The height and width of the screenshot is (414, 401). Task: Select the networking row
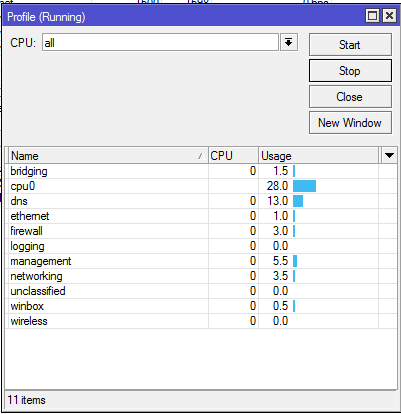pyautogui.click(x=201, y=276)
